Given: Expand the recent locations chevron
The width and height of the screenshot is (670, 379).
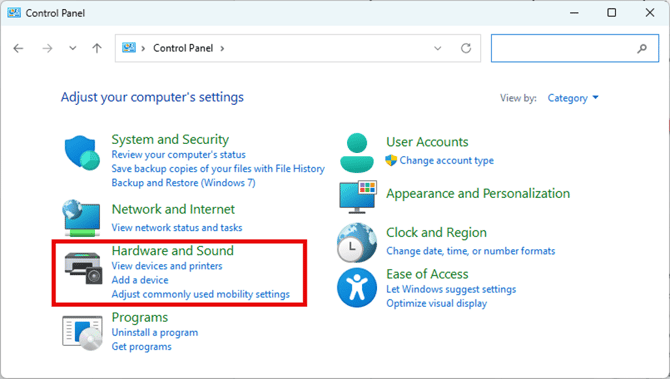Looking at the screenshot, I should (x=73, y=48).
